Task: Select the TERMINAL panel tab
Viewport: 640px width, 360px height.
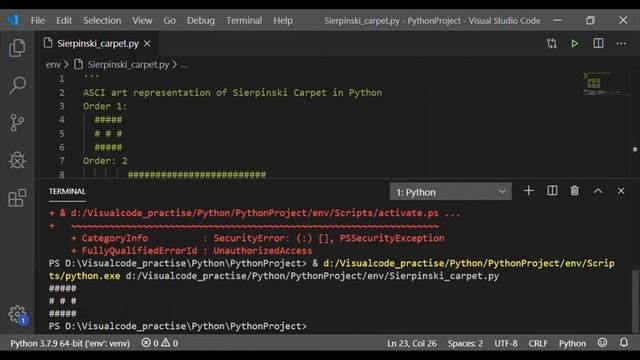Action: pyautogui.click(x=67, y=191)
